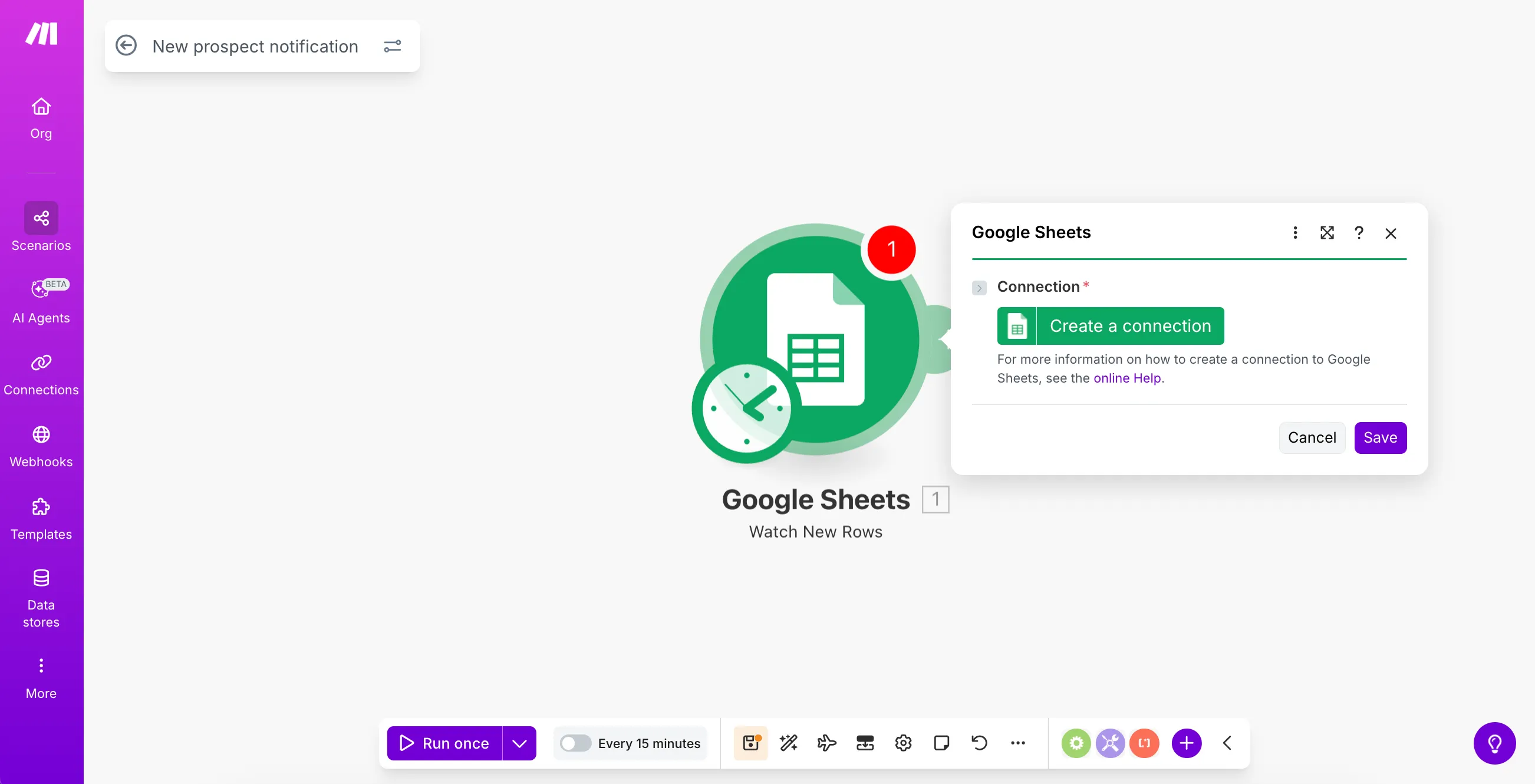Select the Google Sheets module on canvas
The width and height of the screenshot is (1535, 784).
(816, 340)
